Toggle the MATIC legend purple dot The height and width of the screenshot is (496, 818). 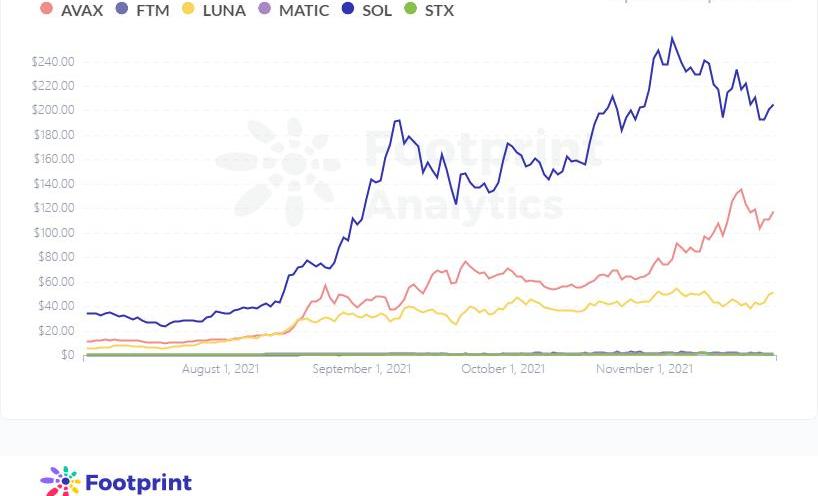click(264, 8)
